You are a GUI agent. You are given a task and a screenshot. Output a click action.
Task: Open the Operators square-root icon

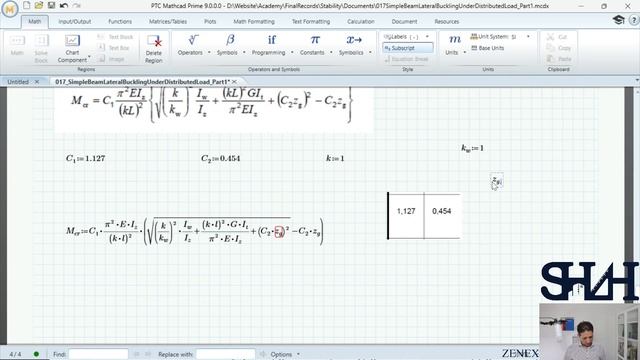click(x=193, y=40)
